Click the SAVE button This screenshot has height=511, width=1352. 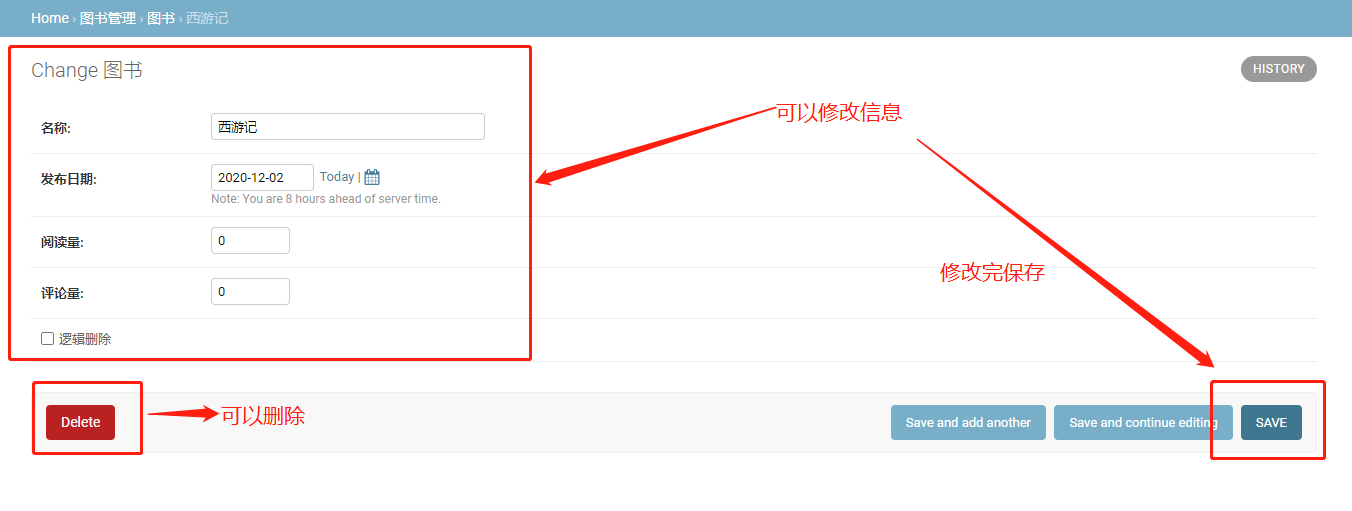1271,422
